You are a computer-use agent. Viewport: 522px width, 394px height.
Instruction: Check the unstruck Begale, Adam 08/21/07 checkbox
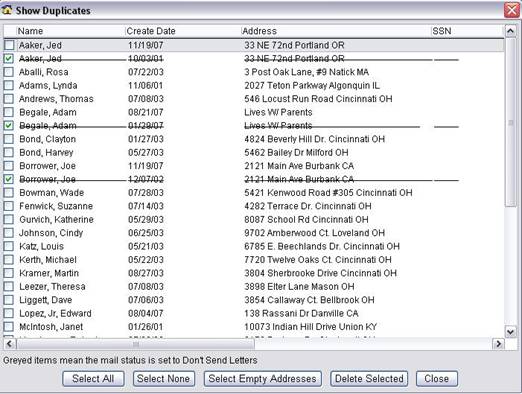point(9,112)
